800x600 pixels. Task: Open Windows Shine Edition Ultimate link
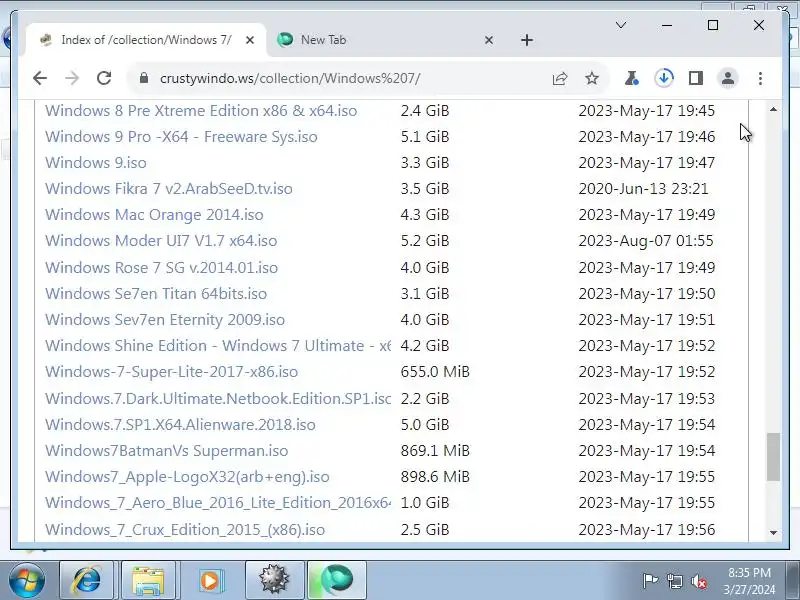[218, 346]
